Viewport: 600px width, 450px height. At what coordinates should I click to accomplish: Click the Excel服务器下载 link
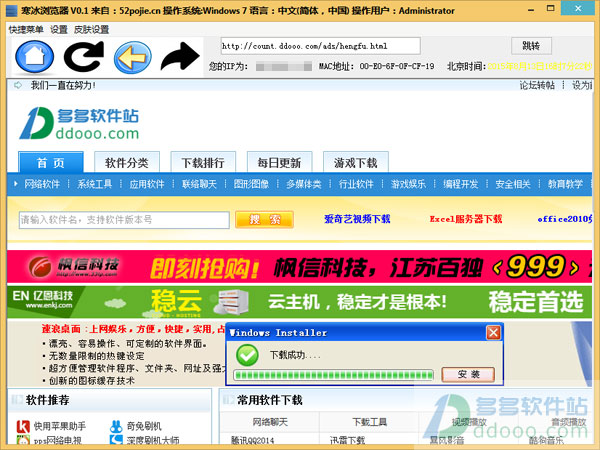pyautogui.click(x=466, y=219)
